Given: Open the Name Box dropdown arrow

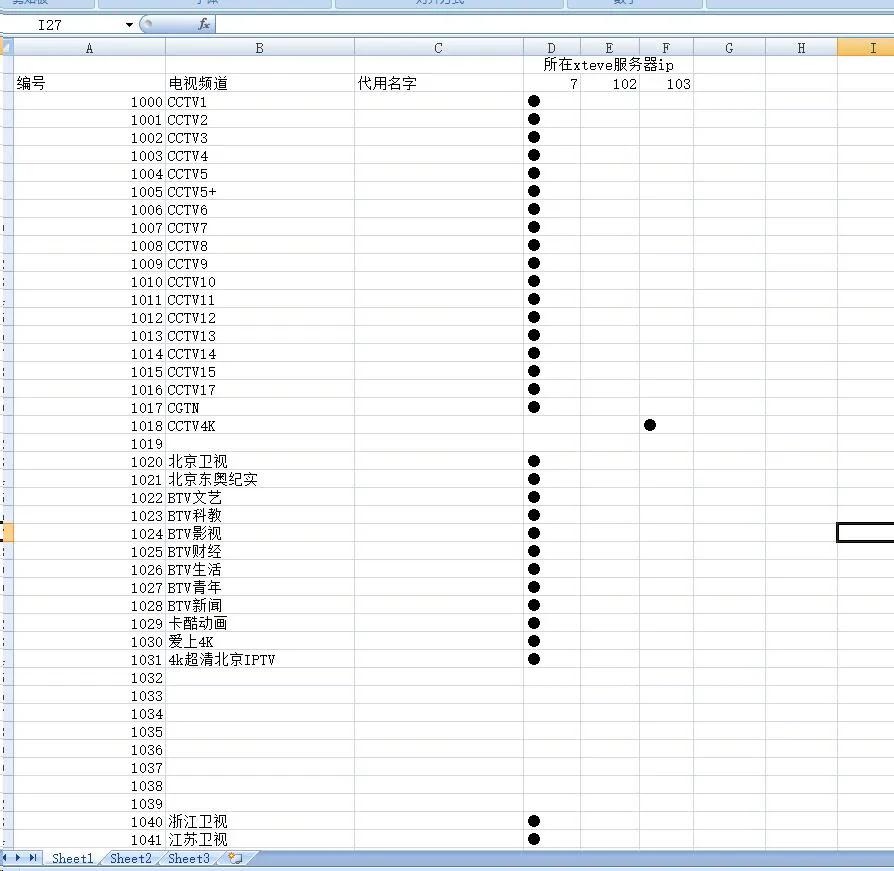Looking at the screenshot, I should pyautogui.click(x=128, y=24).
